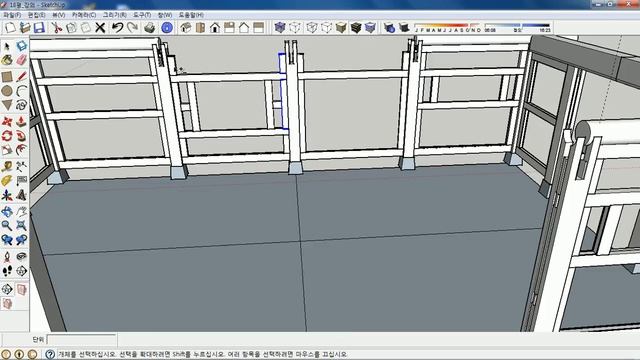Create a new file with New icon

pyautogui.click(x=10, y=28)
